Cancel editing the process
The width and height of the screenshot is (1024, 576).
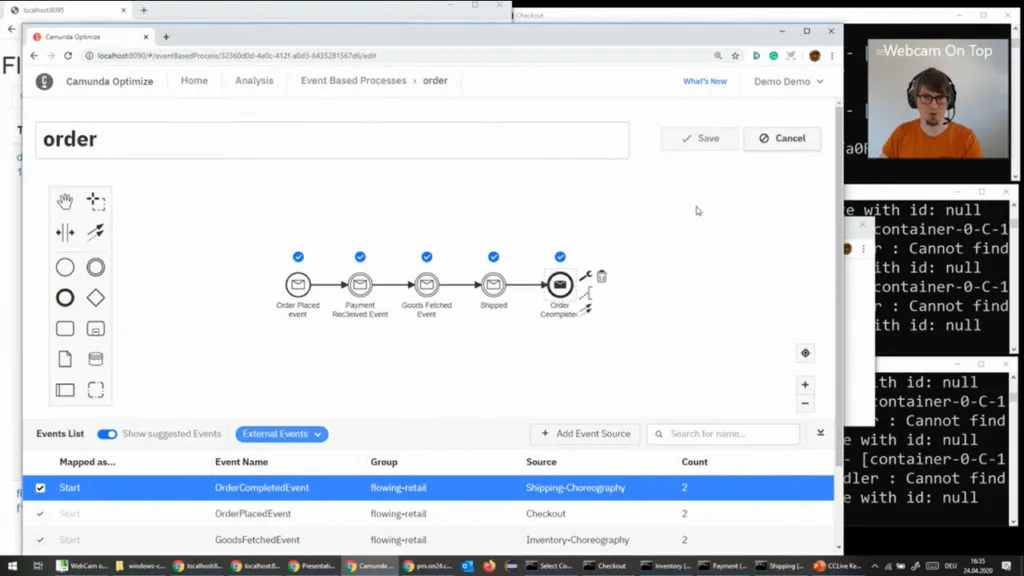(x=782, y=138)
